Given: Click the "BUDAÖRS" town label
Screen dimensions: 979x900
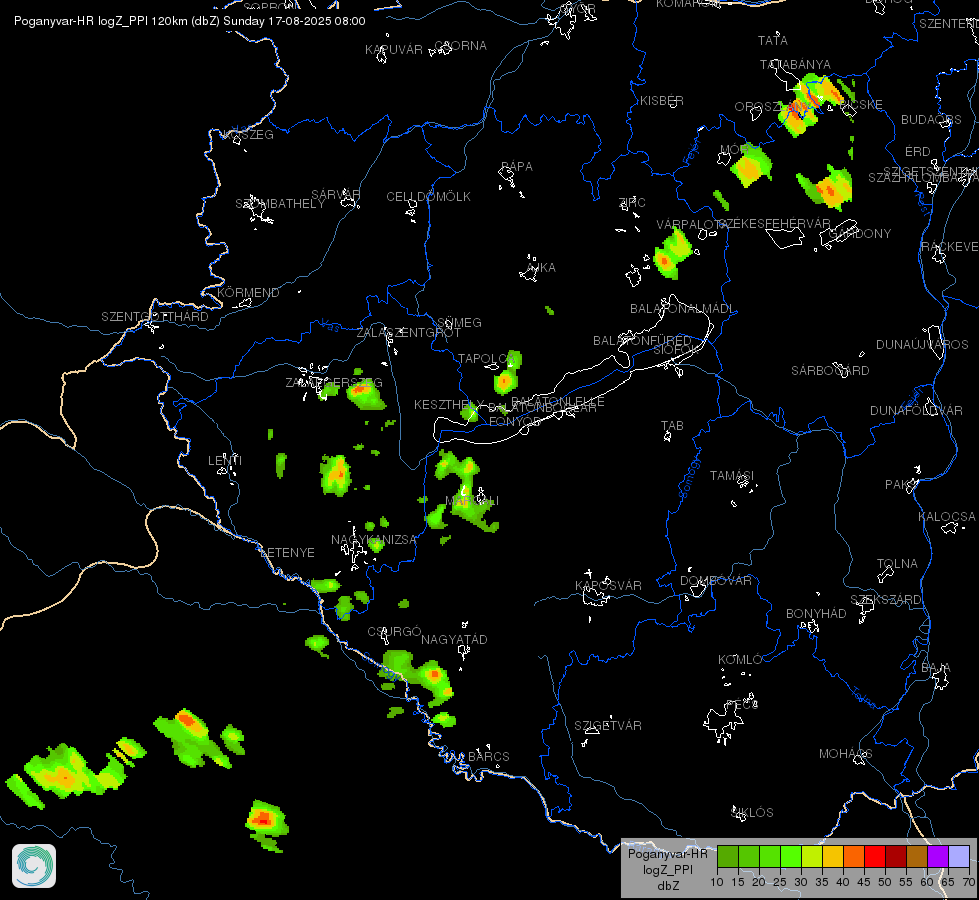Looking at the screenshot, I should [931, 119].
